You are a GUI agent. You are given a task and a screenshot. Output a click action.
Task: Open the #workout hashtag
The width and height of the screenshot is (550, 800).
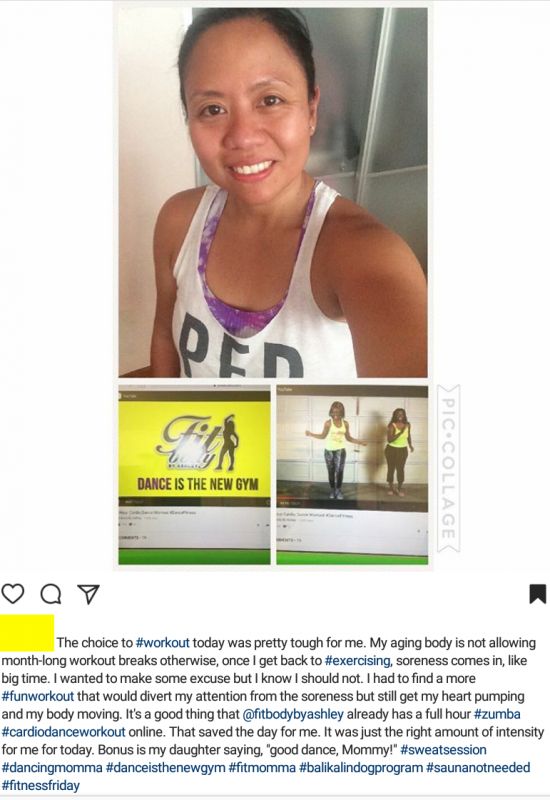point(163,642)
